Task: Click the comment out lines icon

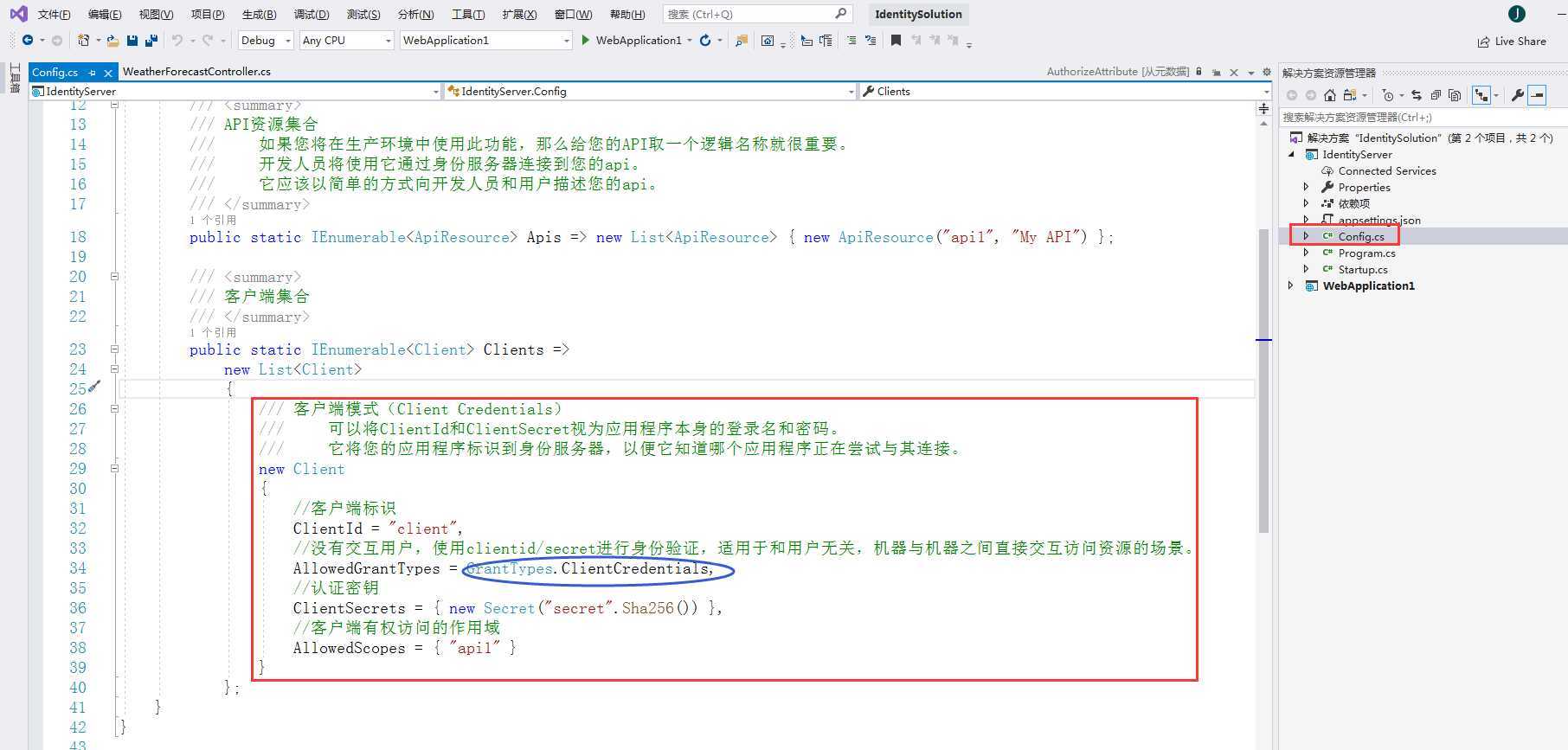Action: (851, 40)
